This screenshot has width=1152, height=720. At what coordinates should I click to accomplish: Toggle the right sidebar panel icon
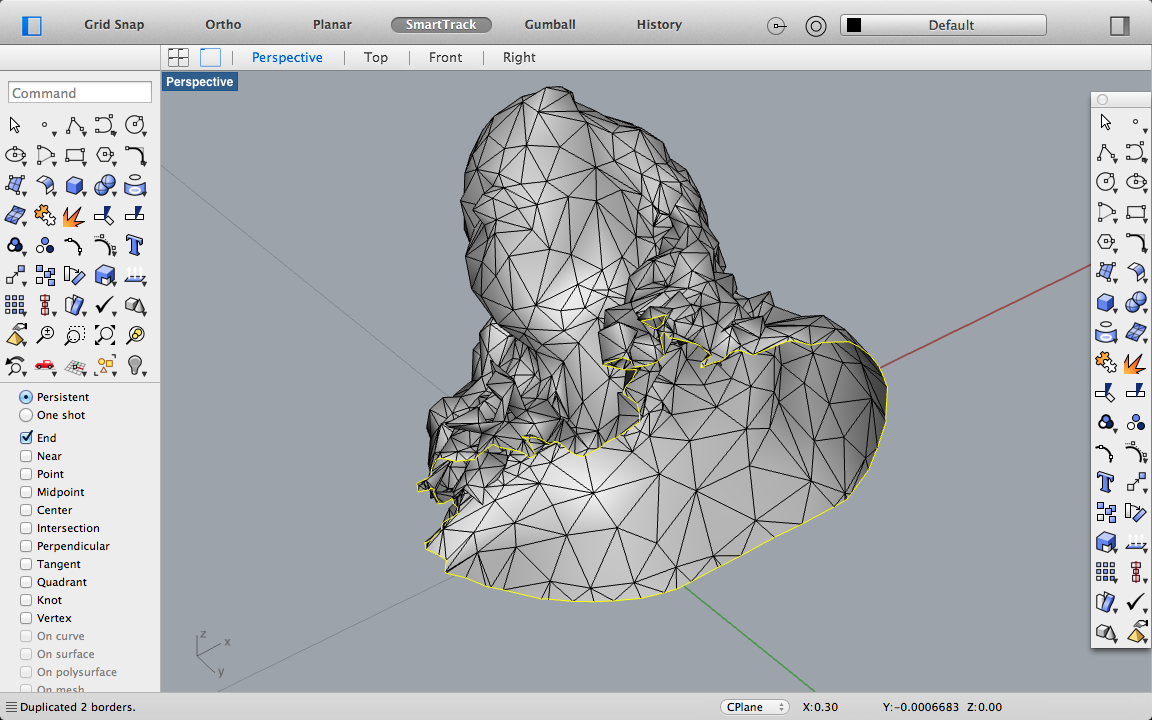(x=1119, y=25)
